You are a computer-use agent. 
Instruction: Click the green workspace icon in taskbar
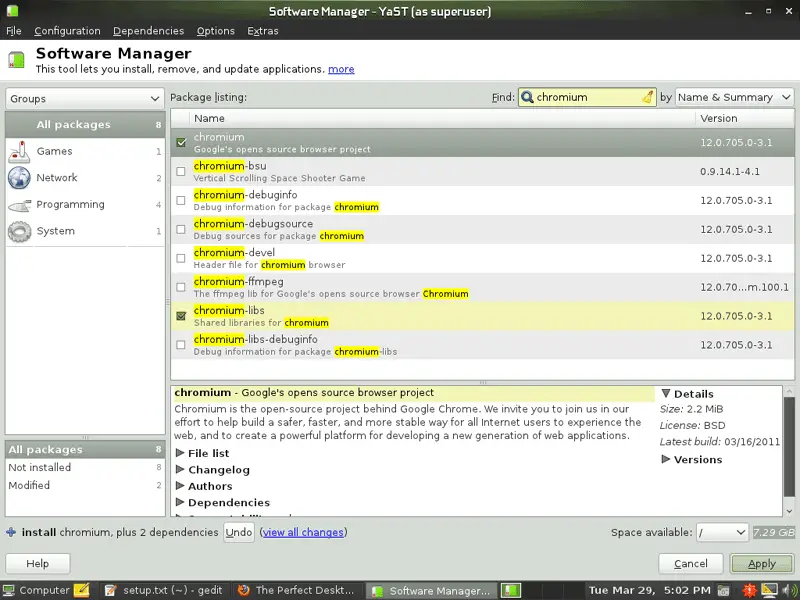tap(511, 590)
